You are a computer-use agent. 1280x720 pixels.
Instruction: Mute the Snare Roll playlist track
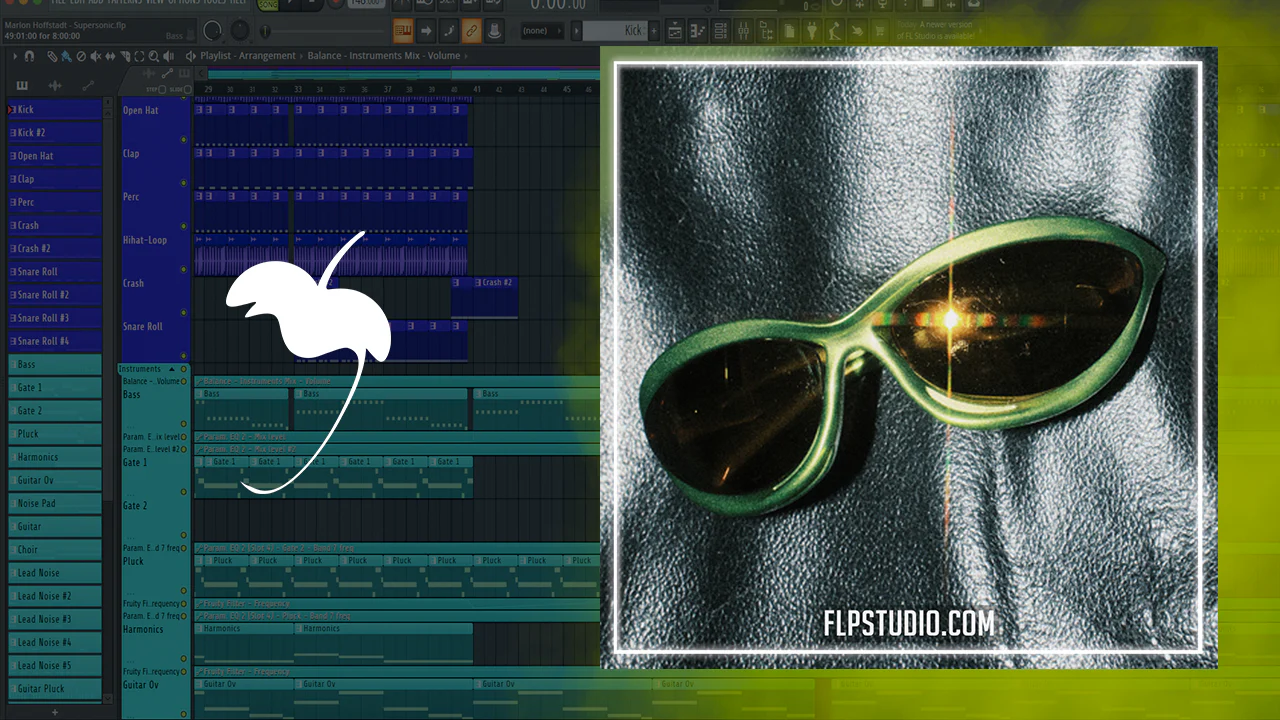184,355
